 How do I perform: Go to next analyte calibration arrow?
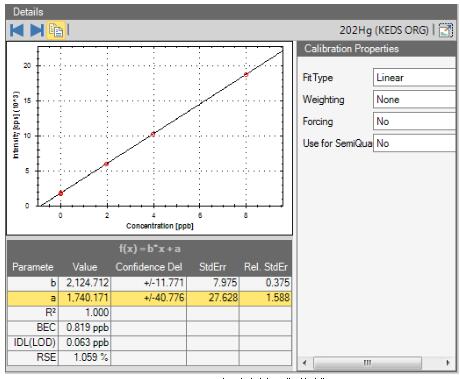coord(37,30)
